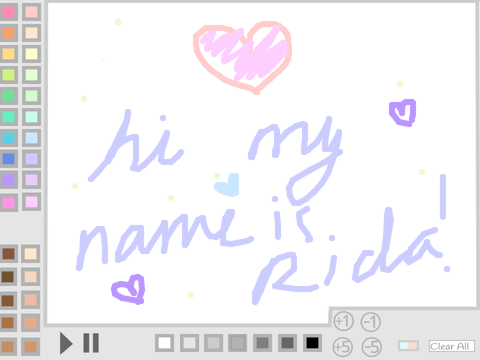Select the light orchid pink swatch

(32, 202)
